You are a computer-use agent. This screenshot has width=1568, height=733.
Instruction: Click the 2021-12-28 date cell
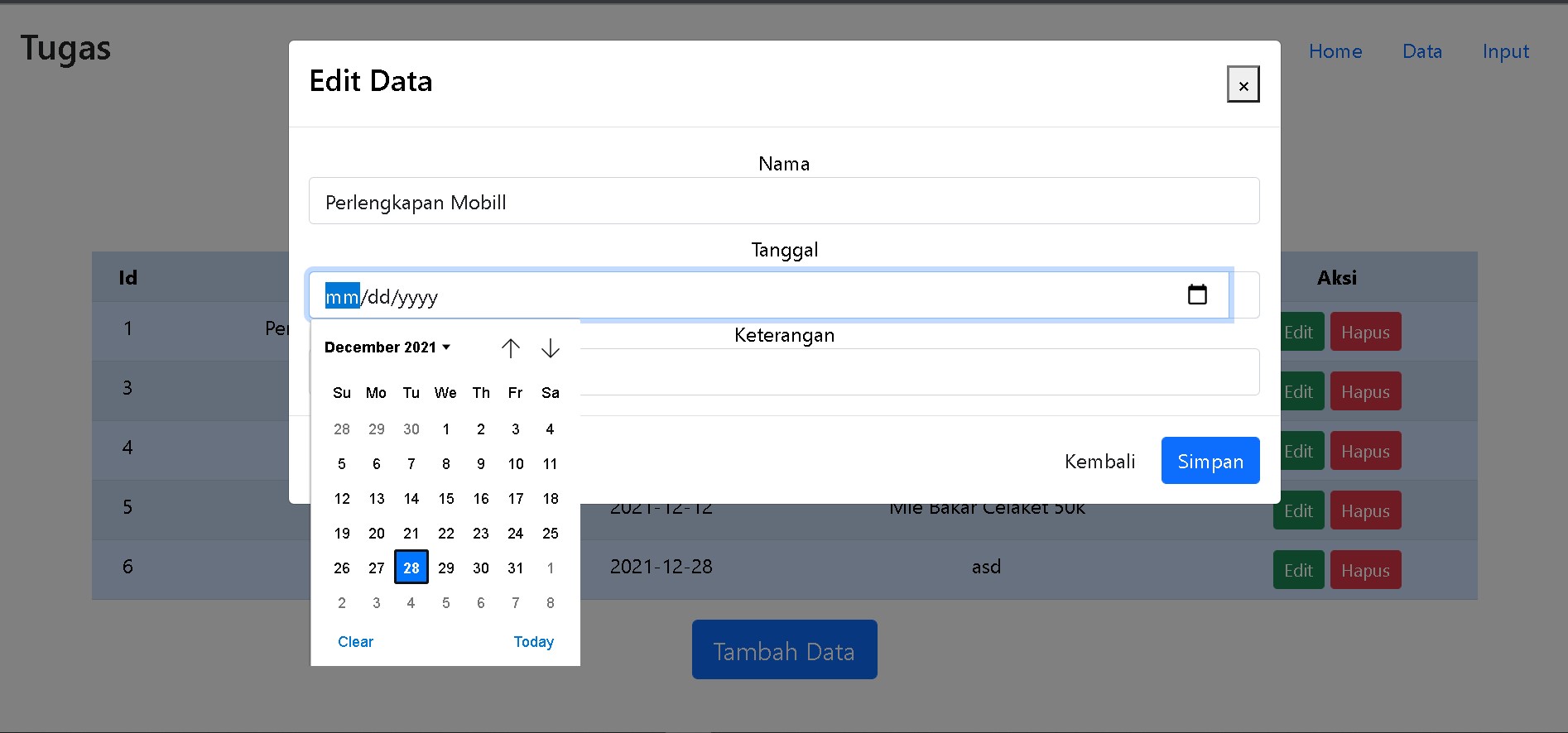661,567
